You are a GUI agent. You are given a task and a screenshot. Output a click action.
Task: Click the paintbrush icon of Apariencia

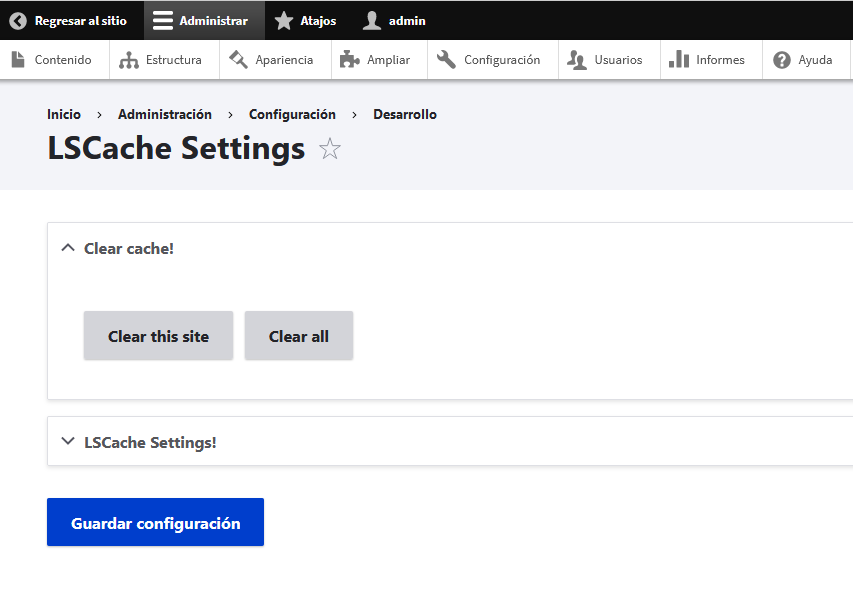pos(238,59)
